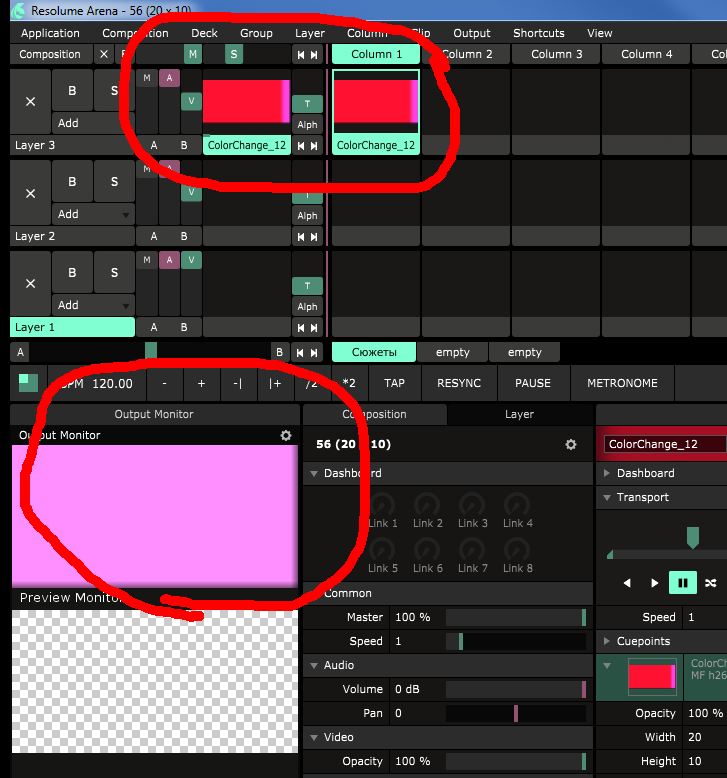Click the RESYNC button
This screenshot has height=778, width=727.
(x=458, y=383)
